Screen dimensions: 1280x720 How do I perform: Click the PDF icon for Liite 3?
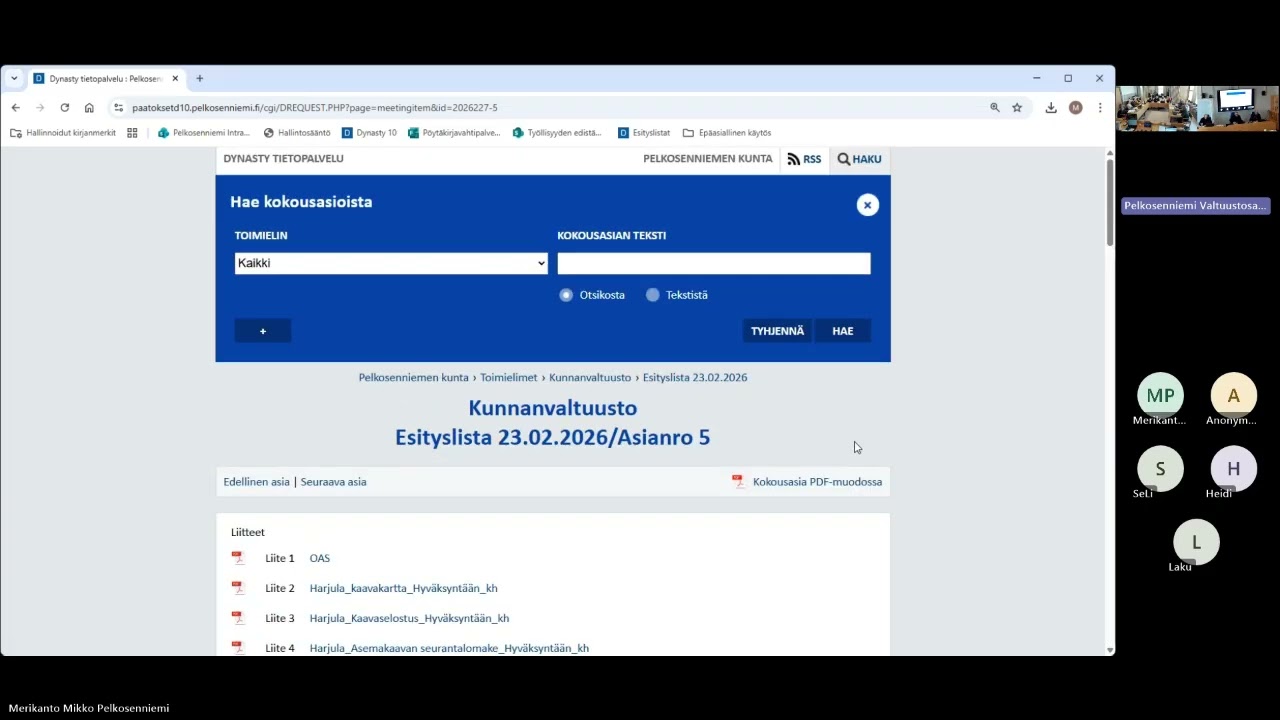(238, 618)
